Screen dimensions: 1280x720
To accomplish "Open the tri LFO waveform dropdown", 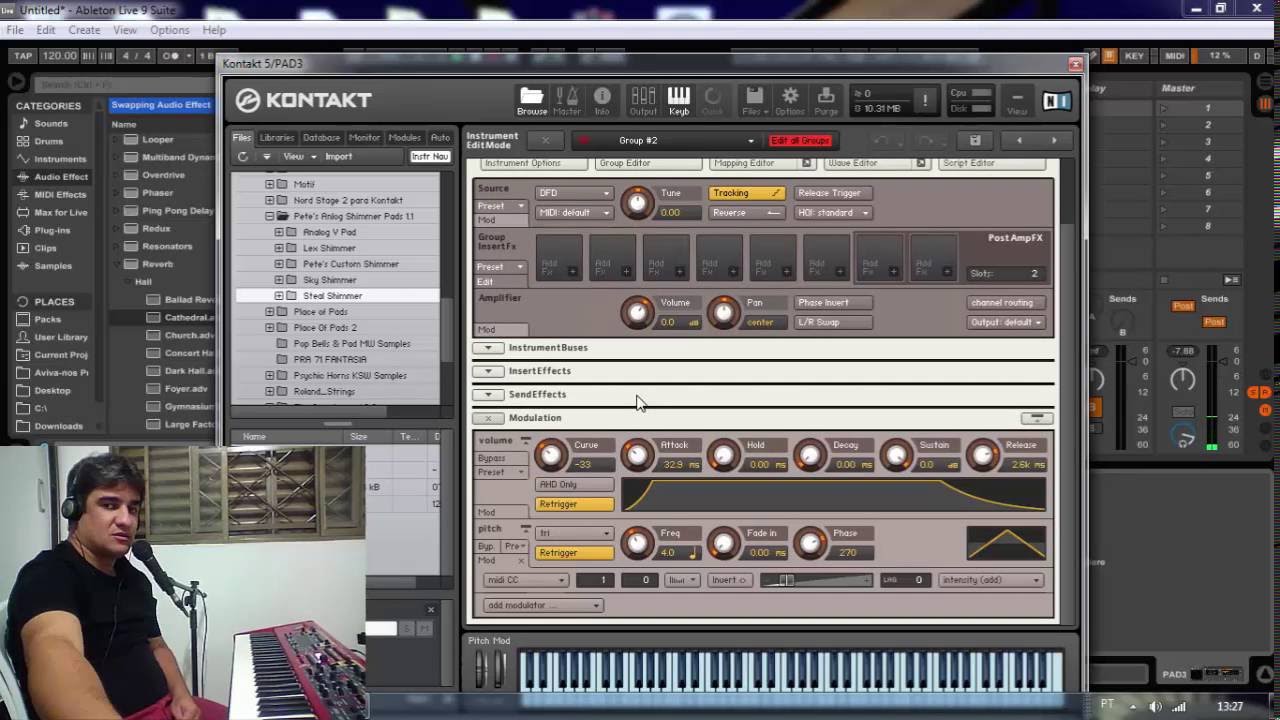I will point(574,533).
